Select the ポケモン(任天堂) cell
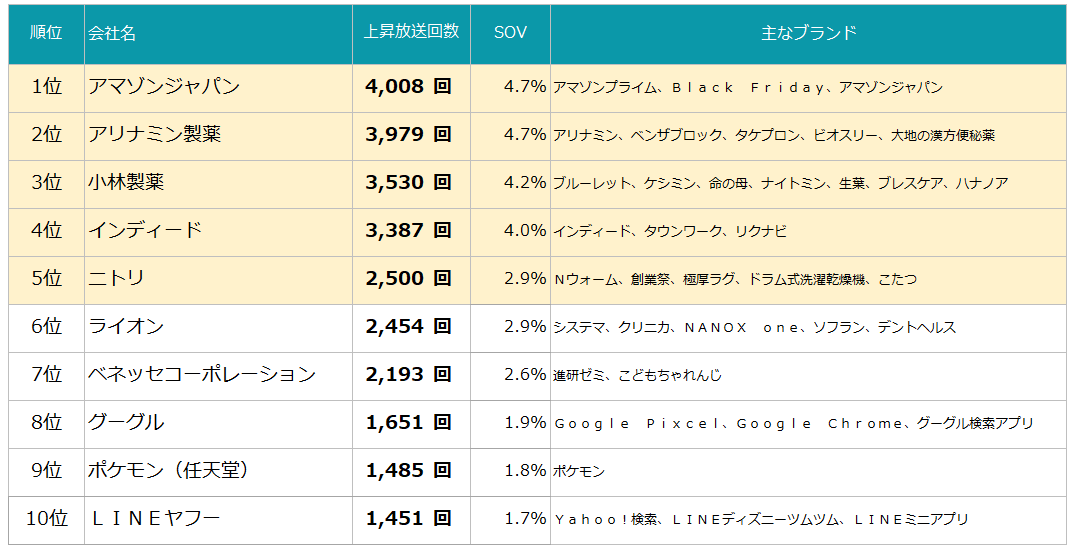 coord(168,471)
